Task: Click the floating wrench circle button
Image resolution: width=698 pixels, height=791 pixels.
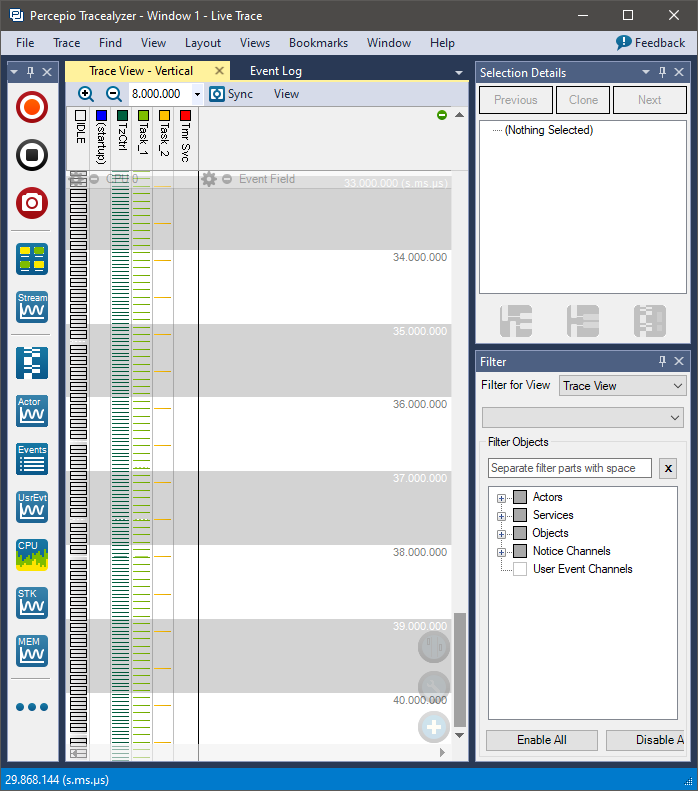Action: (x=434, y=686)
